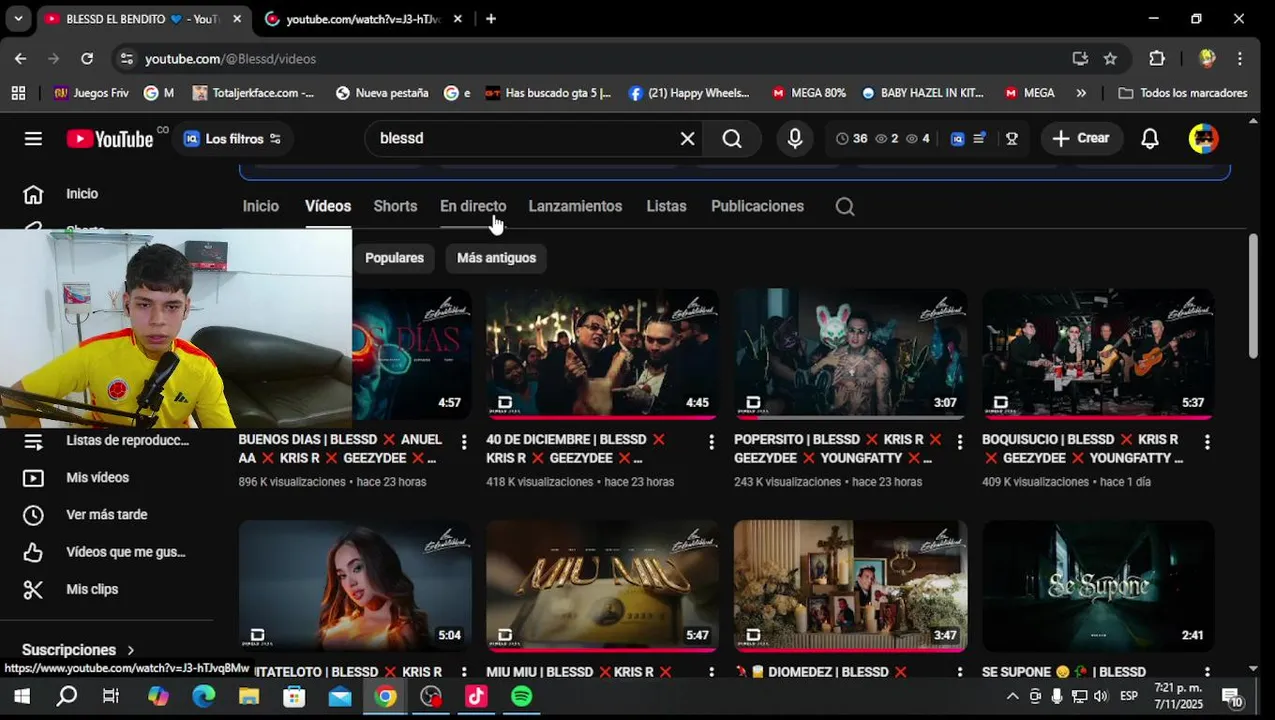The height and width of the screenshot is (720, 1275).
Task: Open Microsoft Edge from taskbar
Action: click(x=204, y=697)
